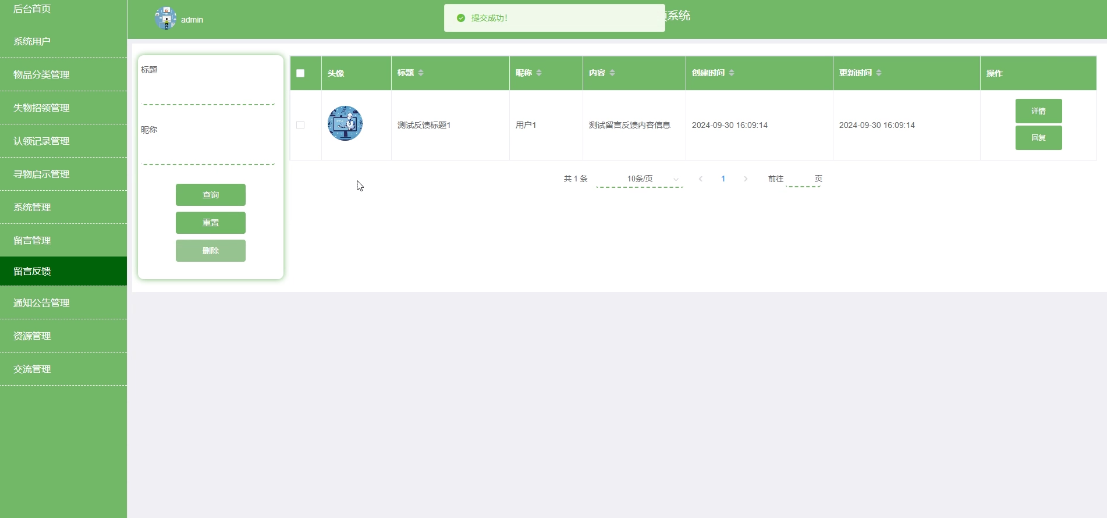Open the 10条/页 page size dropdown
The image size is (1107, 518).
pyautogui.click(x=640, y=179)
